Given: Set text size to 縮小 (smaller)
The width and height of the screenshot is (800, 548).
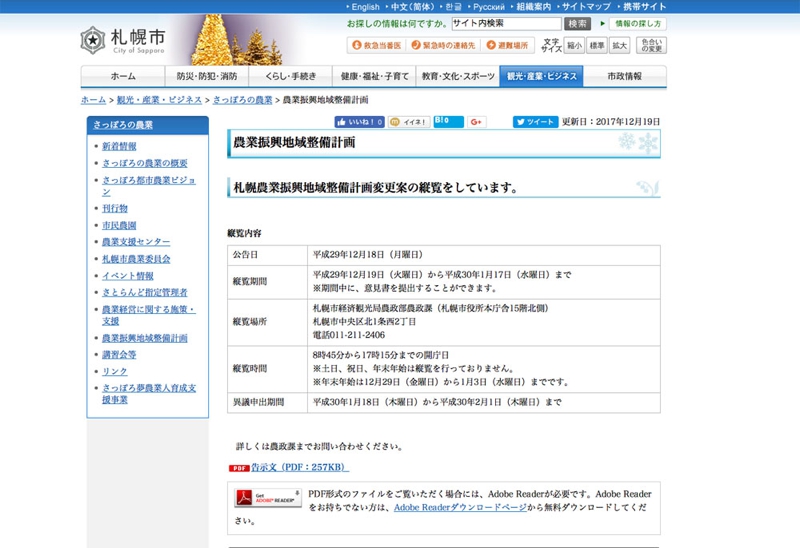Looking at the screenshot, I should click(x=574, y=46).
